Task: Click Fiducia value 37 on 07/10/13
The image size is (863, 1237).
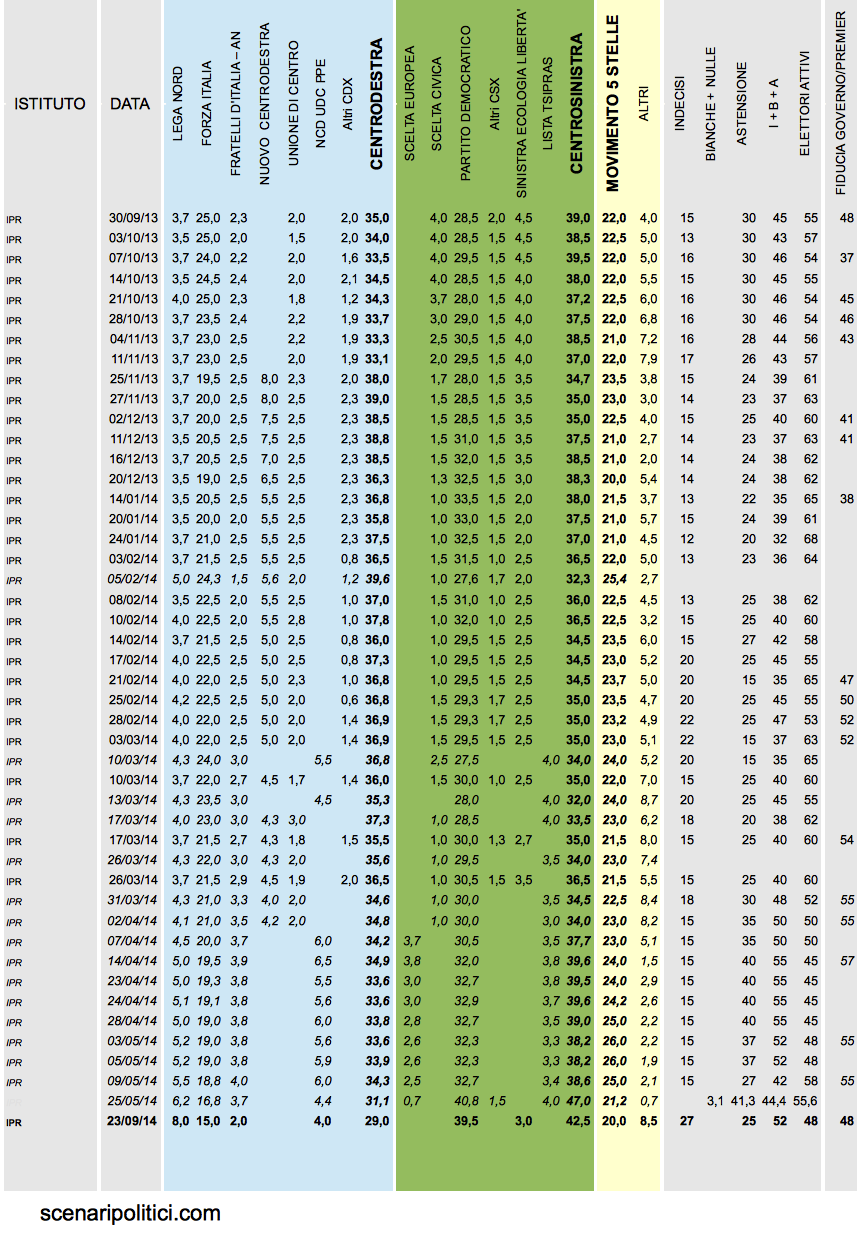Action: [847, 258]
